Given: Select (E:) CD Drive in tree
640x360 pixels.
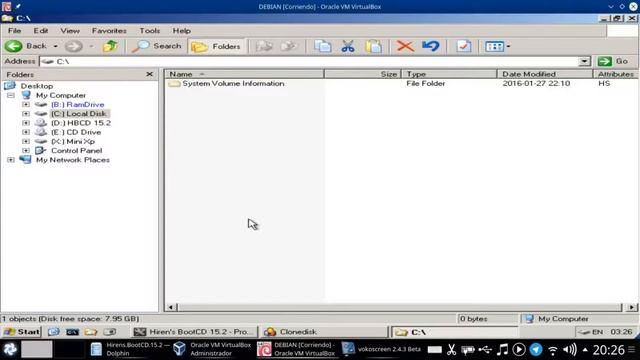Looking at the screenshot, I should (x=76, y=132).
